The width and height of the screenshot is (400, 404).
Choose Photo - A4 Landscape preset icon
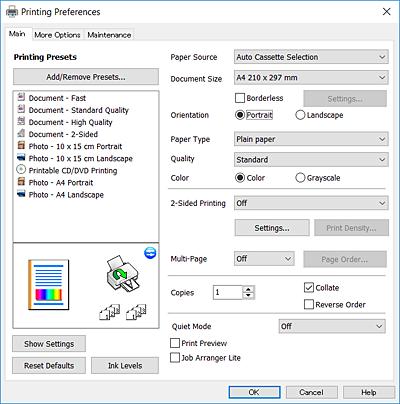click(21, 194)
